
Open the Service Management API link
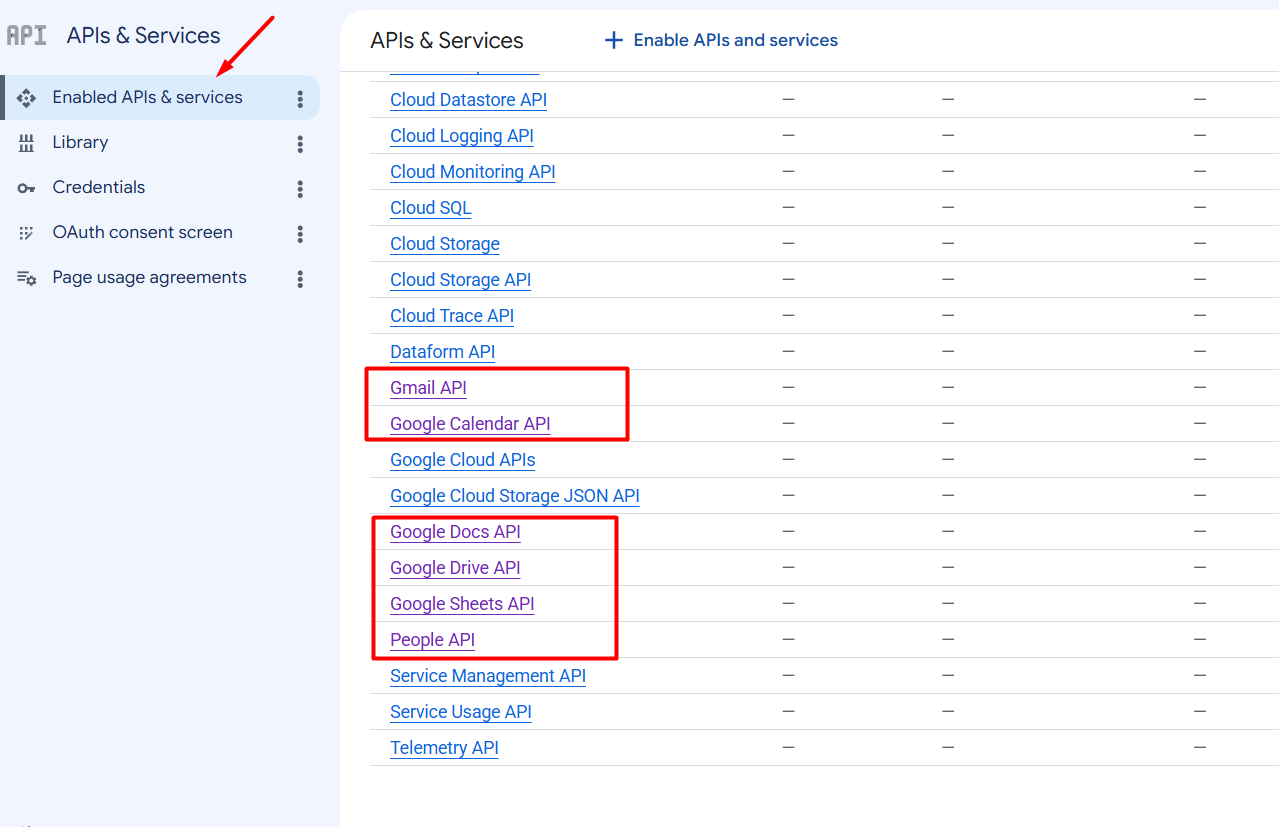[x=488, y=676]
